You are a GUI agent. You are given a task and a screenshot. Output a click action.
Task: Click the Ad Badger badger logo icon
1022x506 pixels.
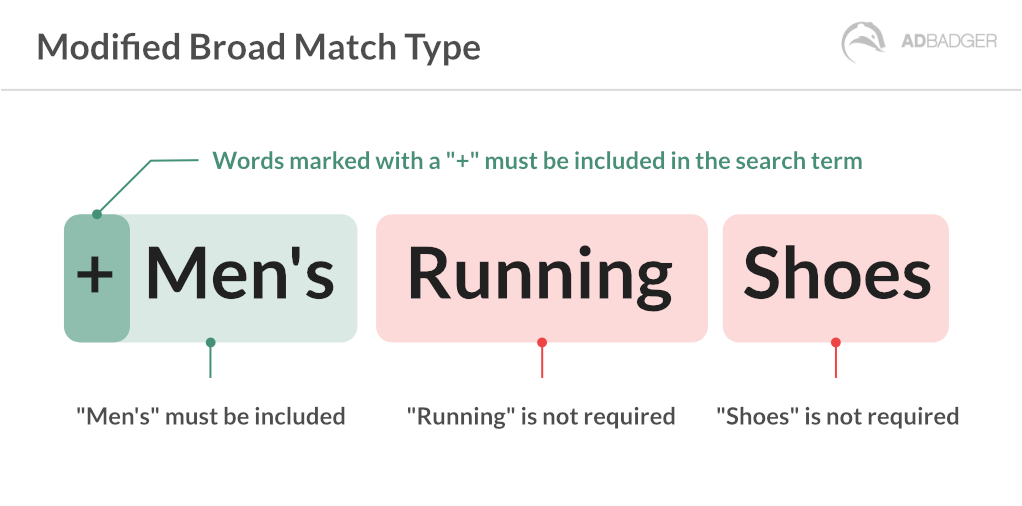point(863,44)
